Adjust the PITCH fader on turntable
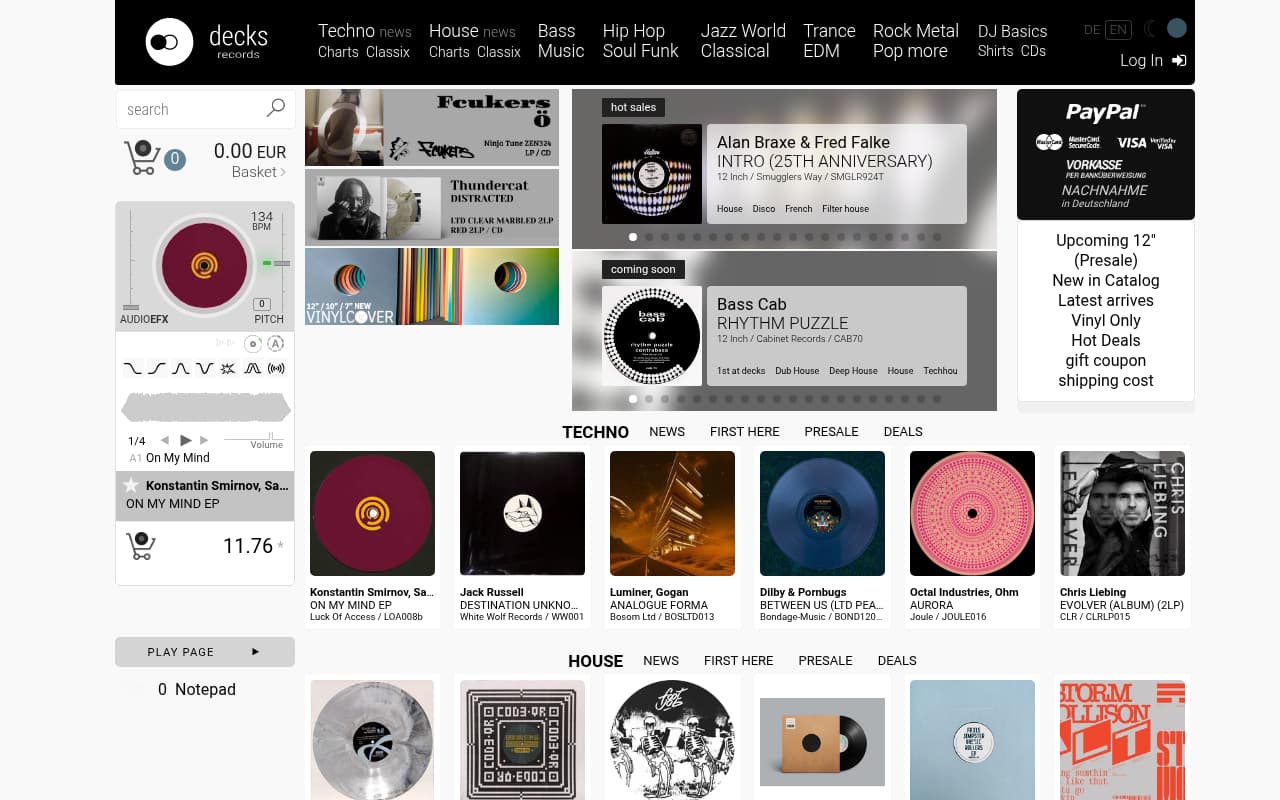1280x800 pixels. pos(282,263)
